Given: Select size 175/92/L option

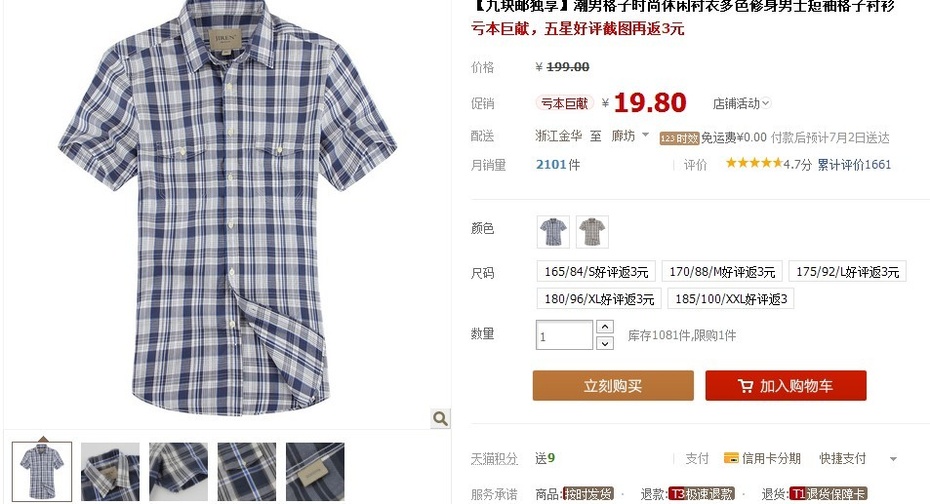Looking at the screenshot, I should [x=848, y=272].
